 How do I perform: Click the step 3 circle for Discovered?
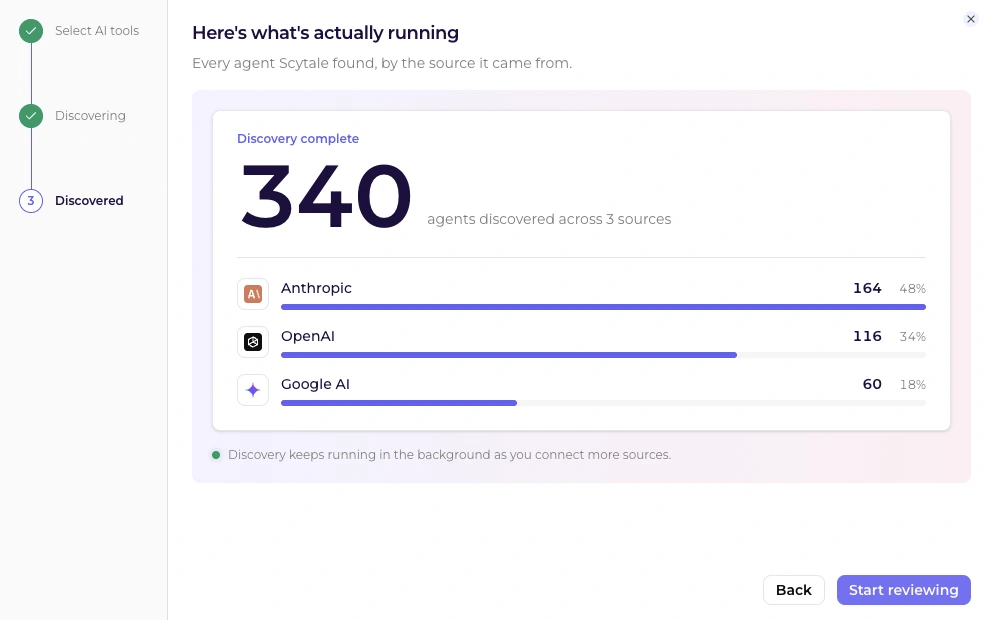tap(31, 201)
